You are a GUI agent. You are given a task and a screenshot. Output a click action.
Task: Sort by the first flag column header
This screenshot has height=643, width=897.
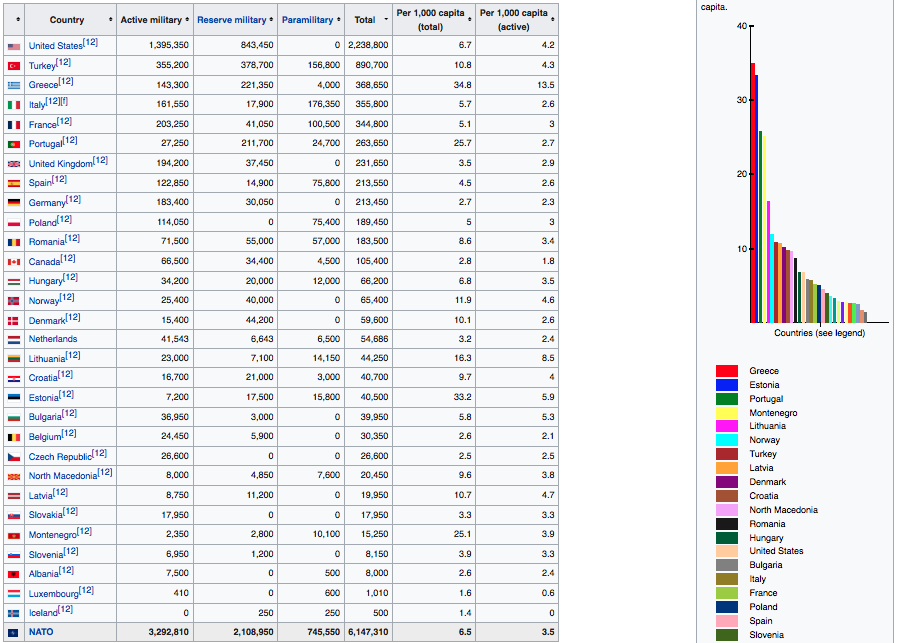coord(14,19)
